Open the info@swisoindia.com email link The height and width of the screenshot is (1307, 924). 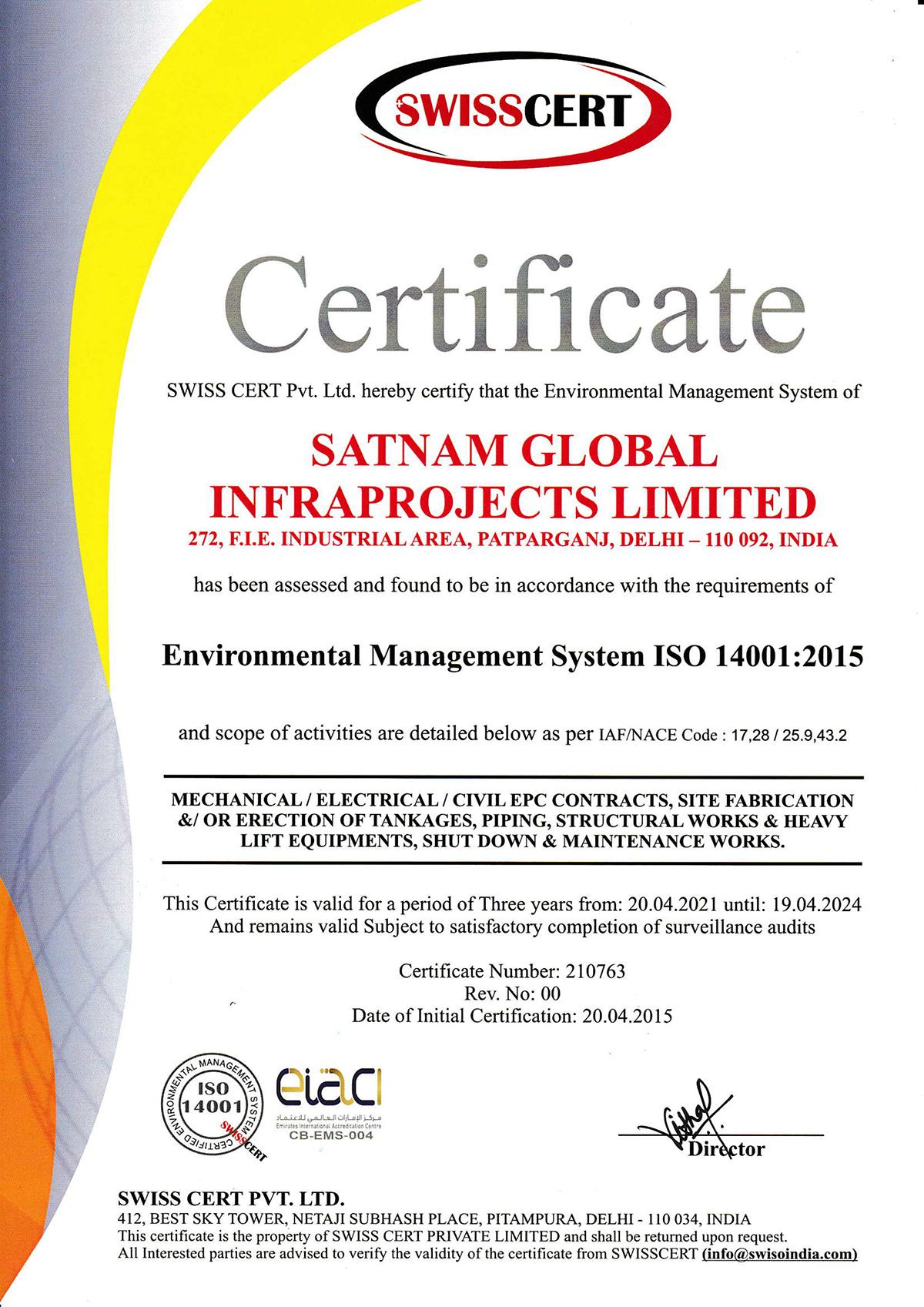(x=779, y=1254)
